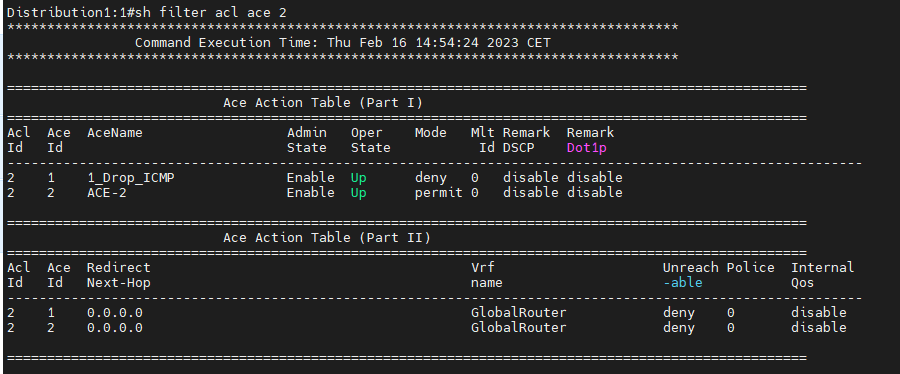Click the green Up state for ACE-2
This screenshot has width=900, height=374.
click(x=359, y=193)
